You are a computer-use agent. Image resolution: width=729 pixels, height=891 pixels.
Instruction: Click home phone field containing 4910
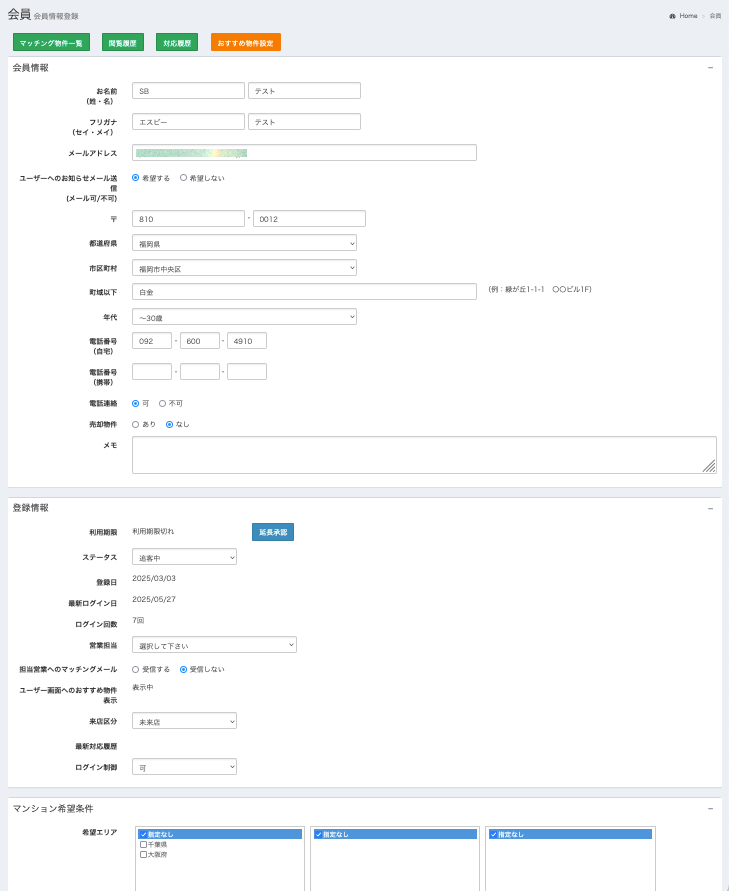(x=247, y=341)
